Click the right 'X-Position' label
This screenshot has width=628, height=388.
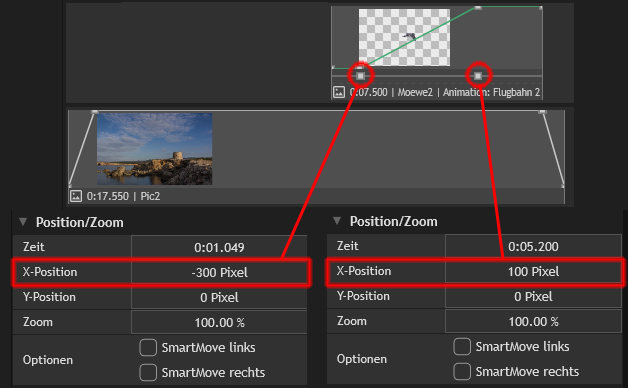pyautogui.click(x=364, y=271)
